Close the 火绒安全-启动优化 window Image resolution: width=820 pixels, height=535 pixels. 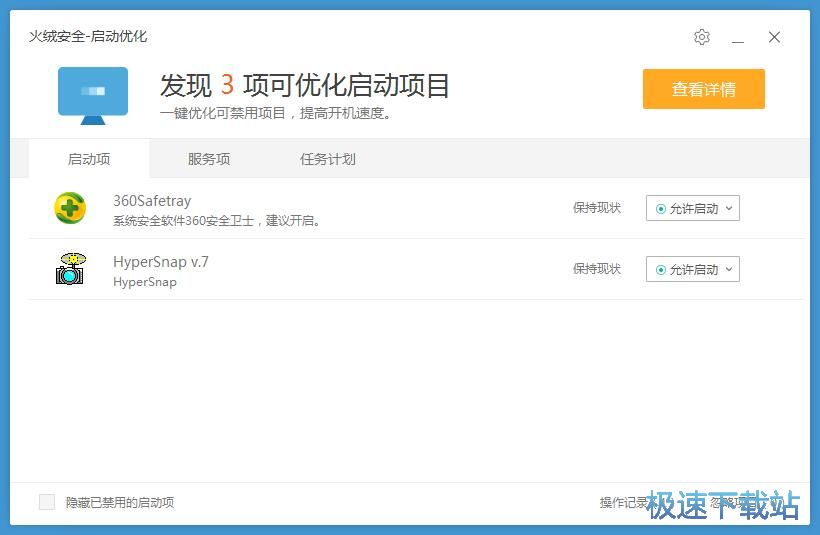(775, 37)
